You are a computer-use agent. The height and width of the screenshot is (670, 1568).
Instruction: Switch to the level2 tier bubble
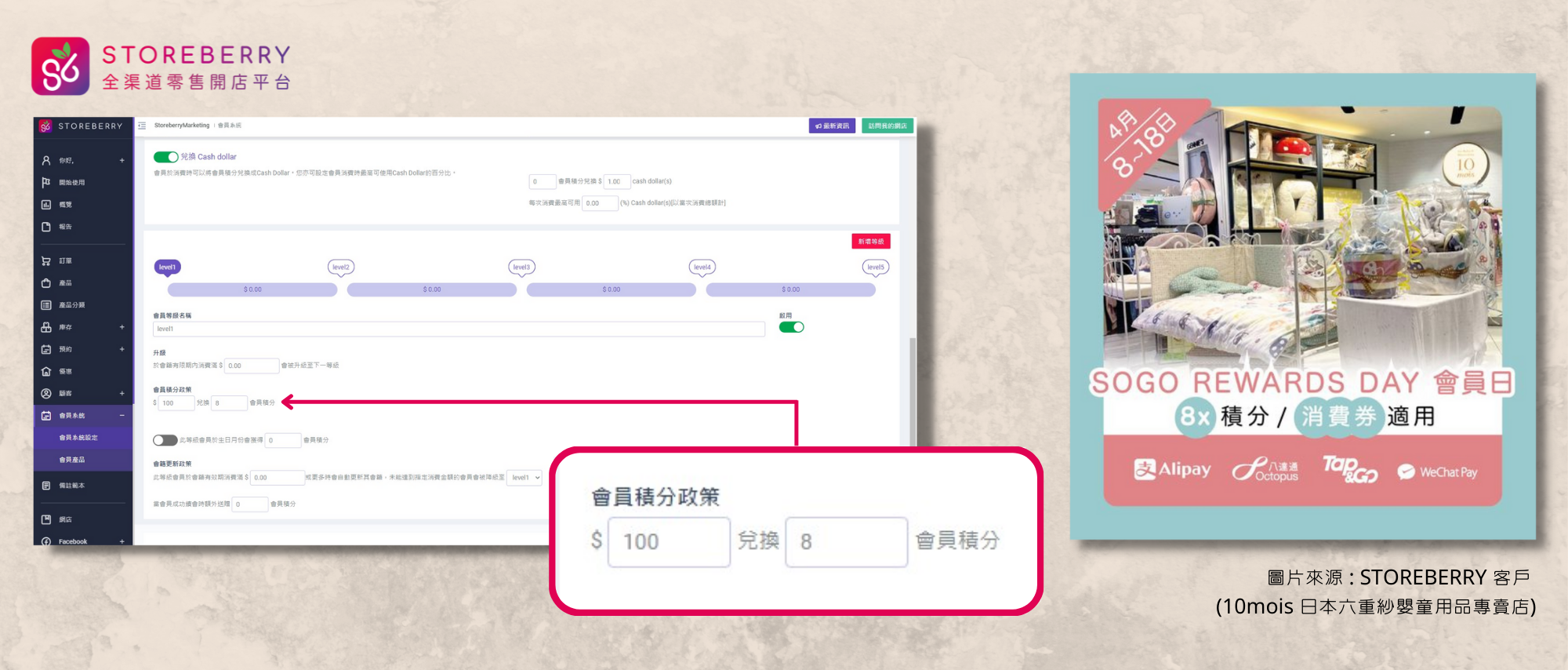point(341,268)
